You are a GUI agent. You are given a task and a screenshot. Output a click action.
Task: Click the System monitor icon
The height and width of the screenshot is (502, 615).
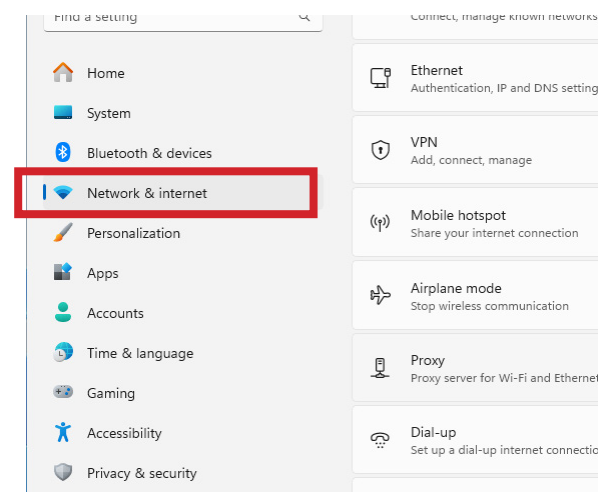point(63,113)
